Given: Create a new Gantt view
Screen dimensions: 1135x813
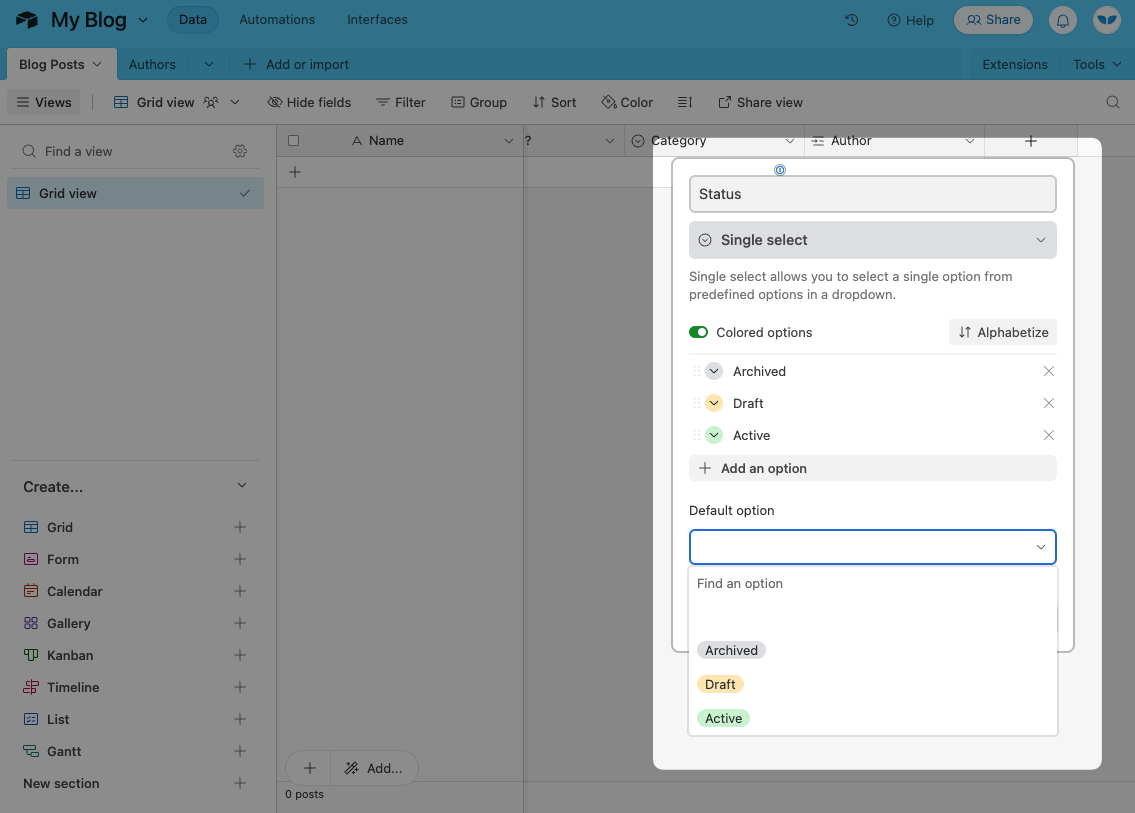Looking at the screenshot, I should tap(240, 751).
